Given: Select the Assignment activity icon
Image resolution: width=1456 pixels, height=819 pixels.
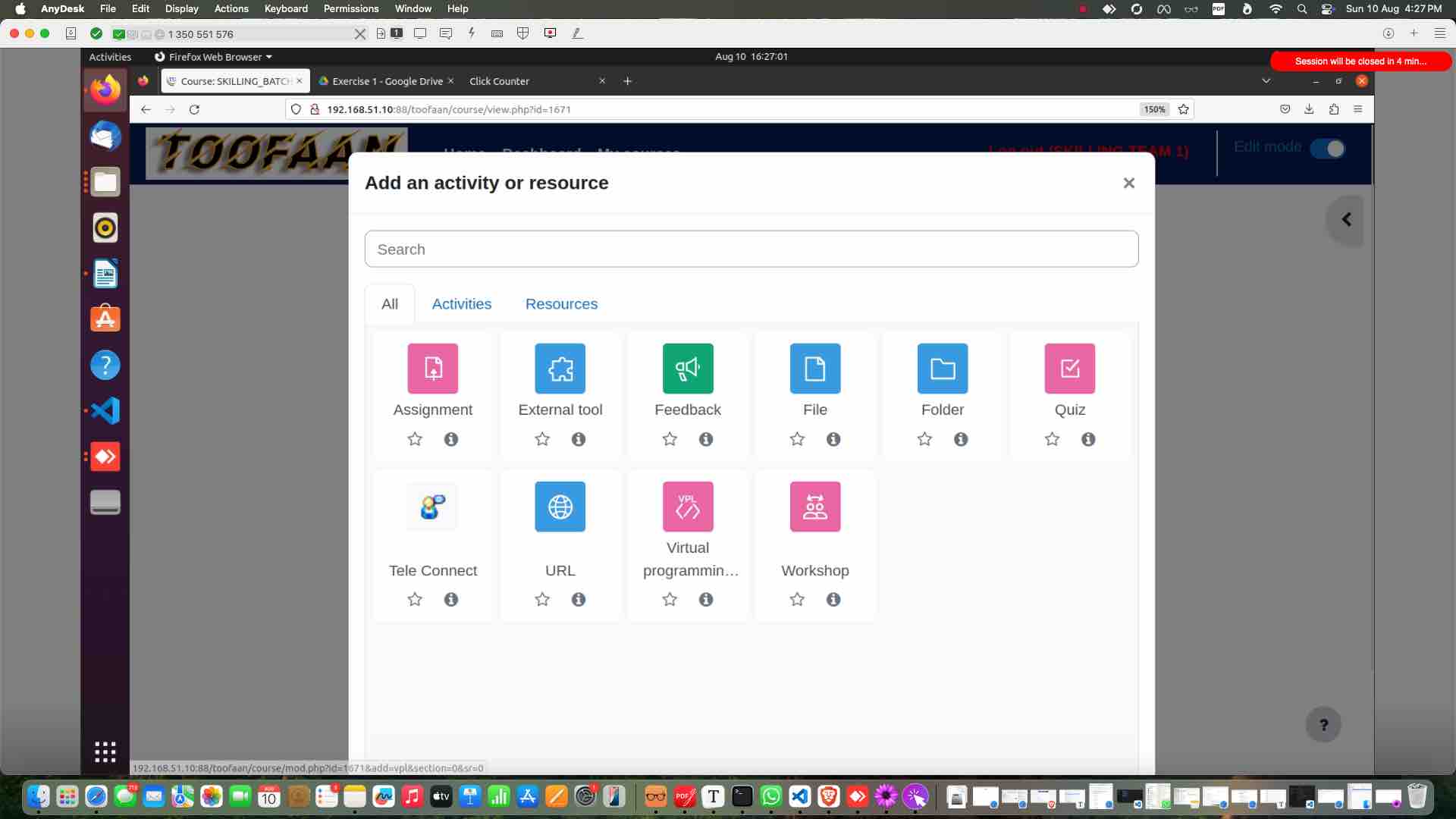Looking at the screenshot, I should (432, 369).
